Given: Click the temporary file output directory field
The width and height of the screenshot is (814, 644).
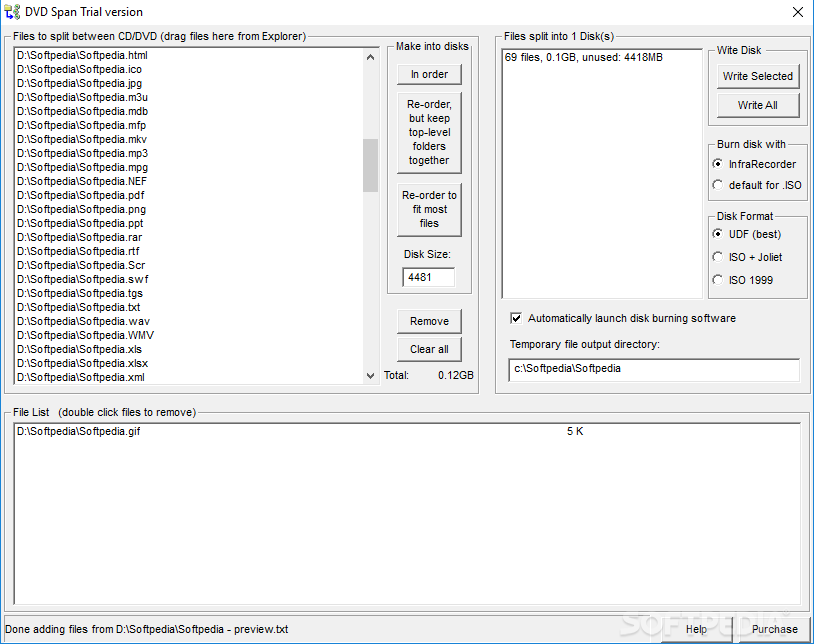Looking at the screenshot, I should 654,369.
